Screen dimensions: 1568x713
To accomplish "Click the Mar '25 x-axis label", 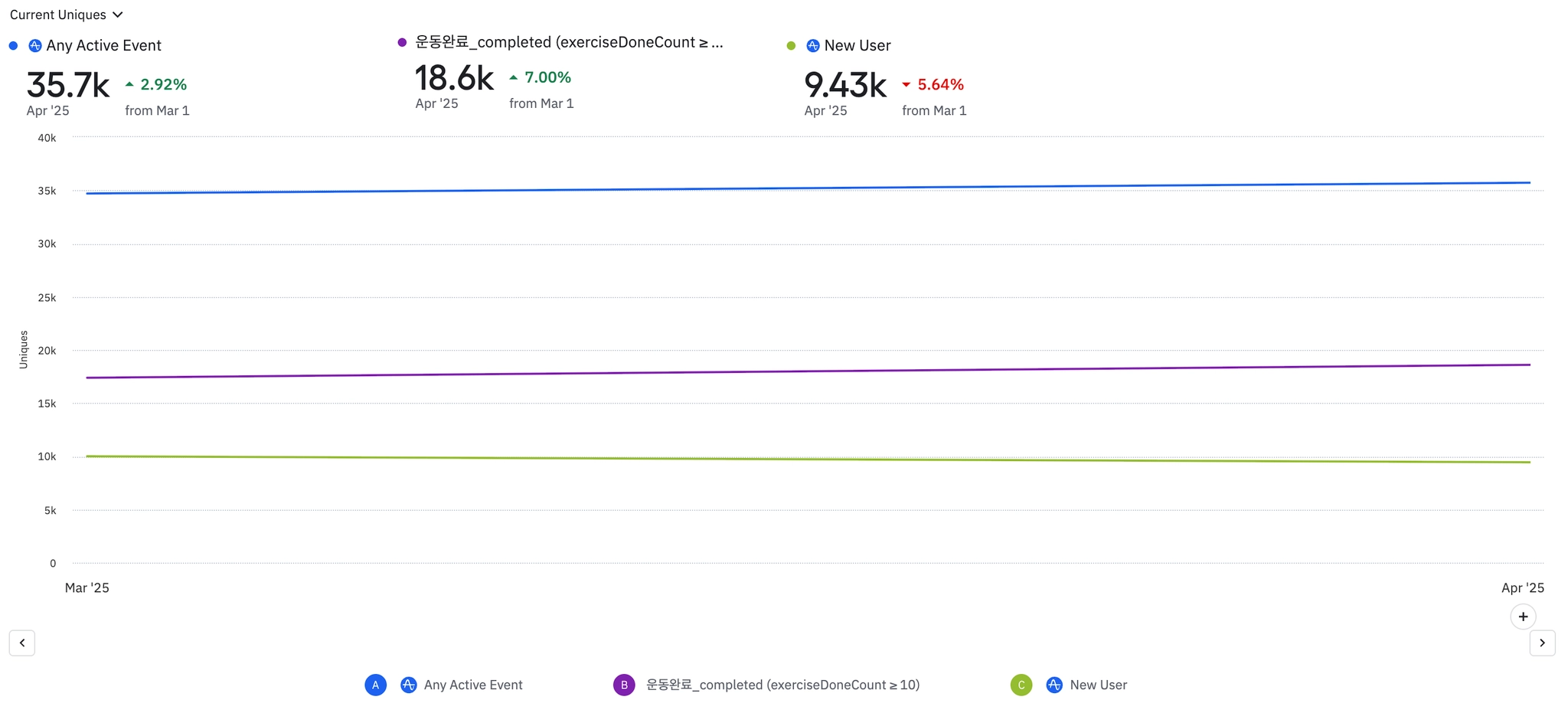I will pyautogui.click(x=87, y=587).
